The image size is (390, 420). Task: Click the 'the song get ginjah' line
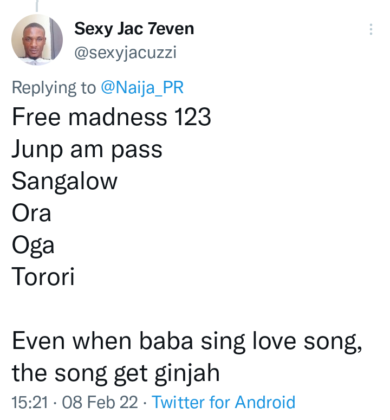pyautogui.click(x=116, y=373)
